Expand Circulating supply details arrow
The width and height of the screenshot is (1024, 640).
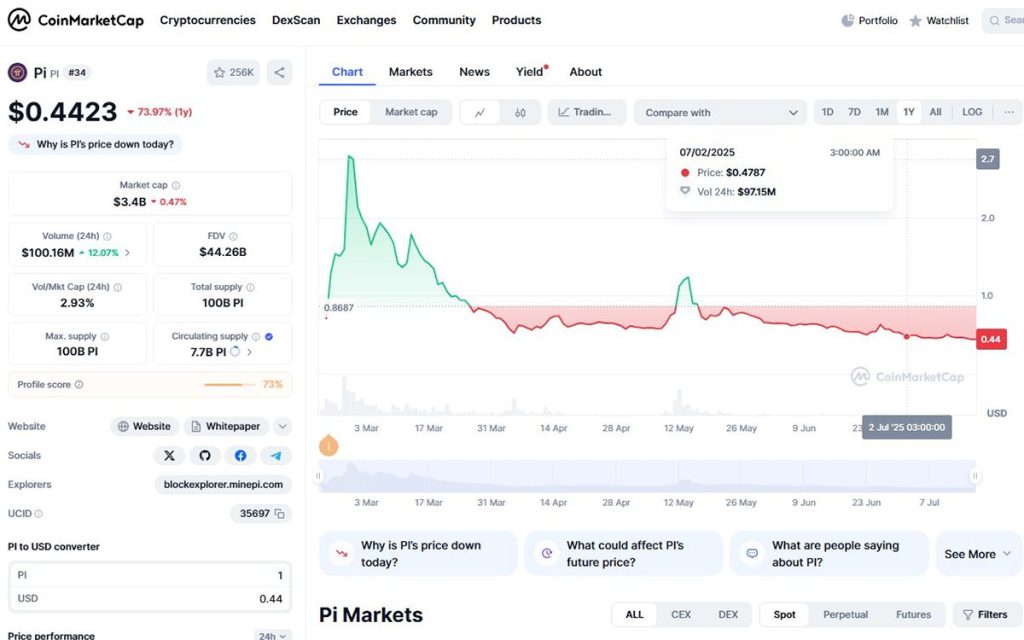(x=249, y=352)
